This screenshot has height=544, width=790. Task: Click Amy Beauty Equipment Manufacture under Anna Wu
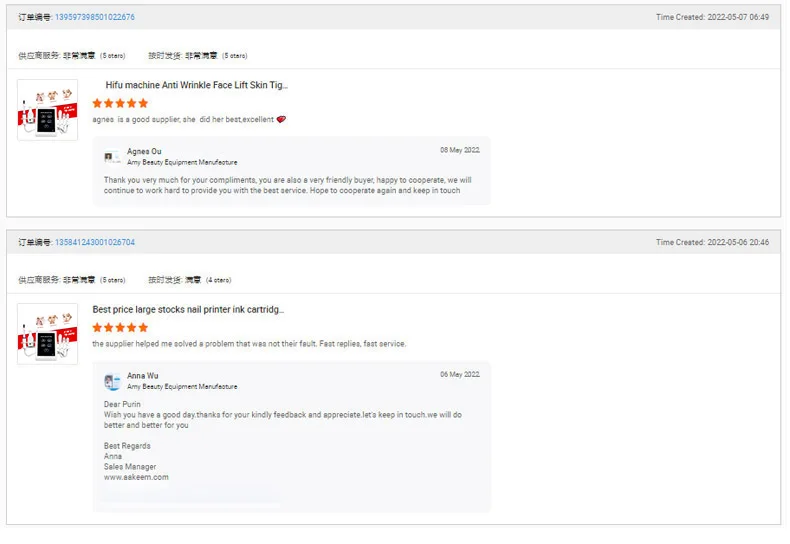click(x=182, y=386)
